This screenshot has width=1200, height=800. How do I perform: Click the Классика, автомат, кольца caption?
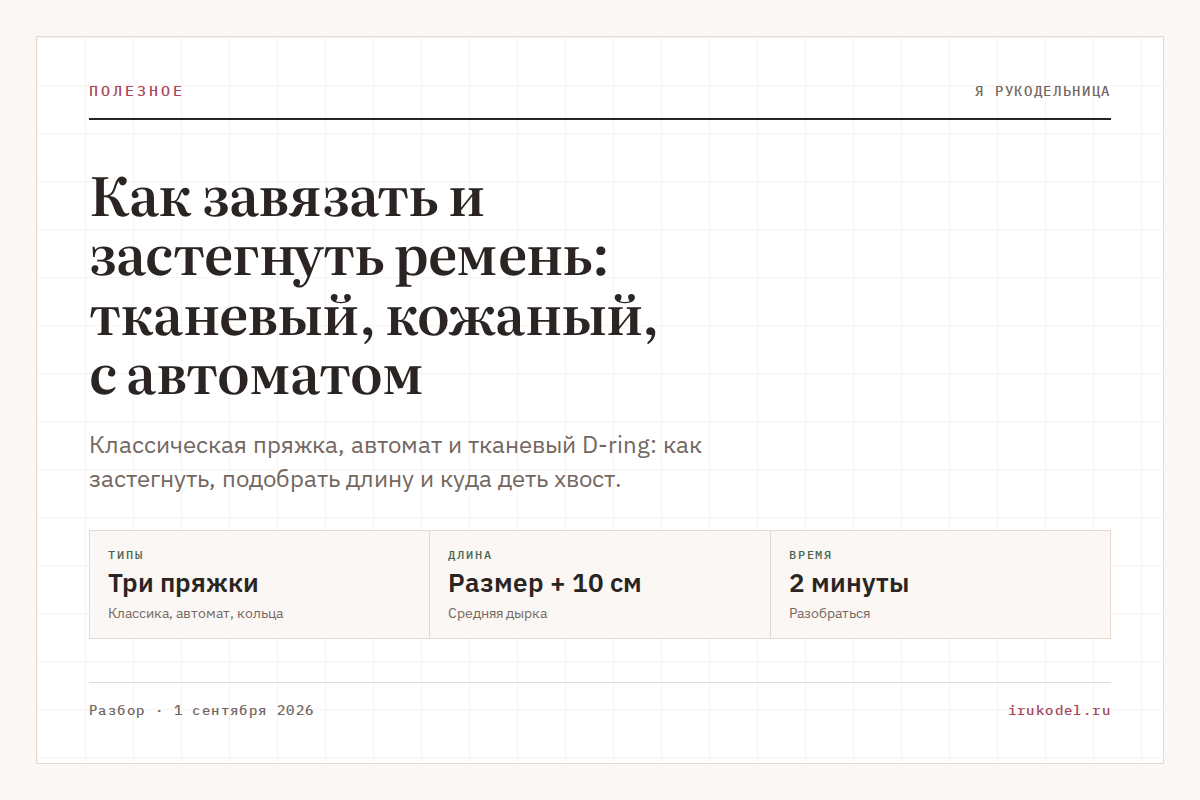point(195,614)
